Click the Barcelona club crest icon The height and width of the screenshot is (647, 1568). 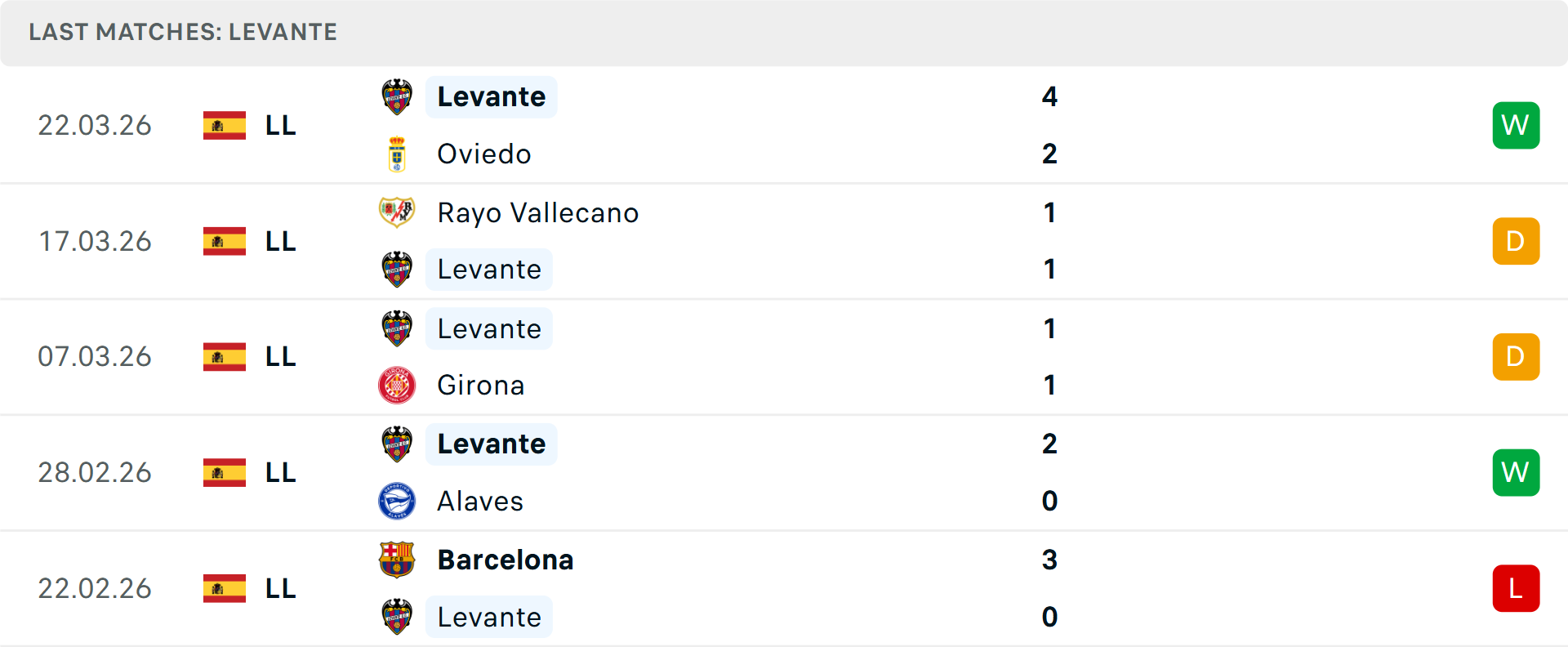point(397,560)
